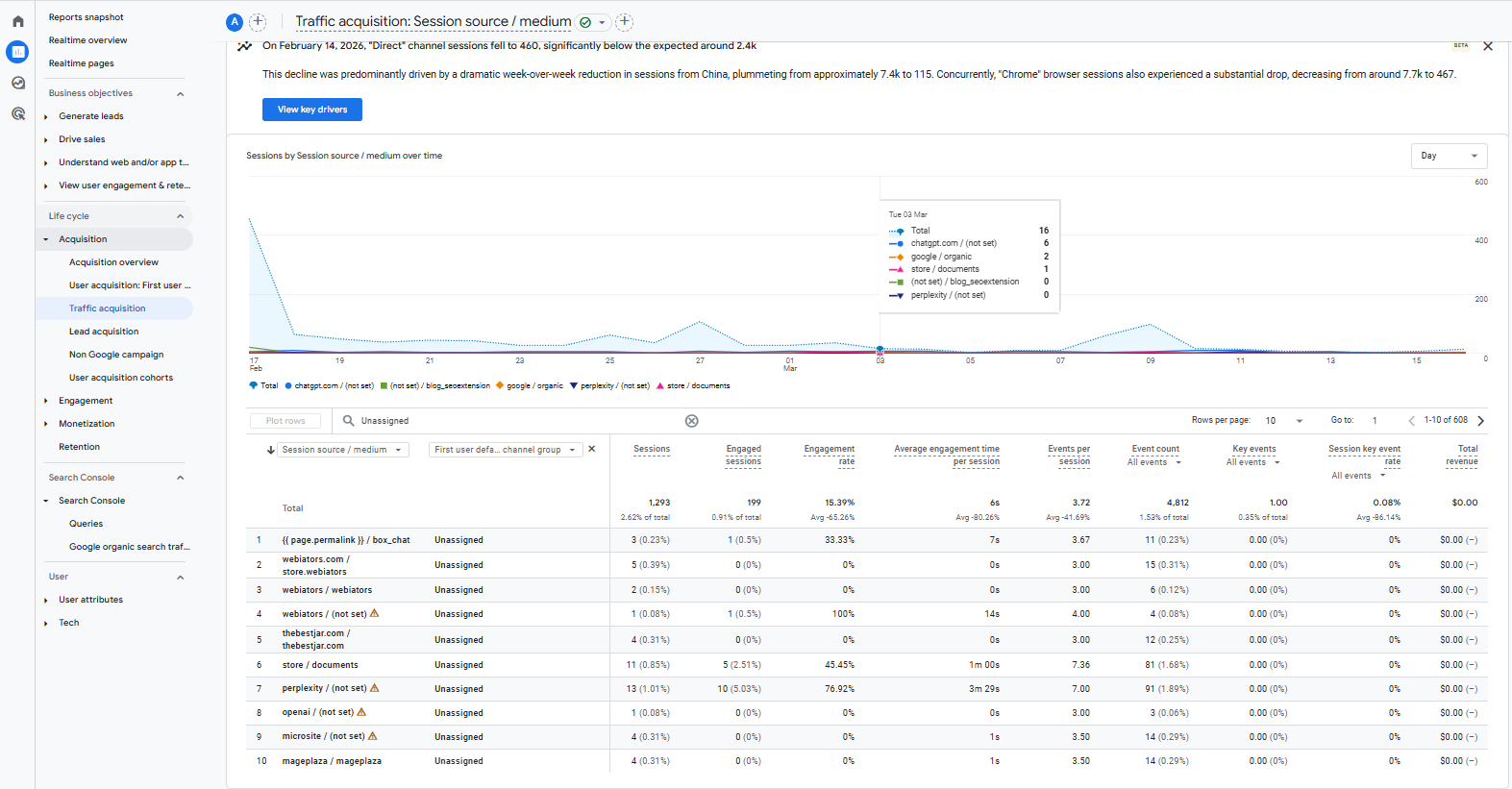The width and height of the screenshot is (1512, 789).
Task: Open the Advertising icon in left rail
Action: coord(17,113)
